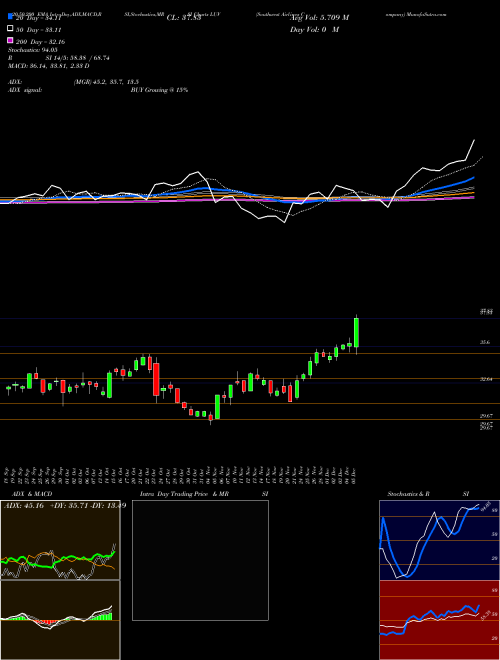Click the latest tall green candlestick
The width and height of the screenshot is (500, 660).
[356, 333]
